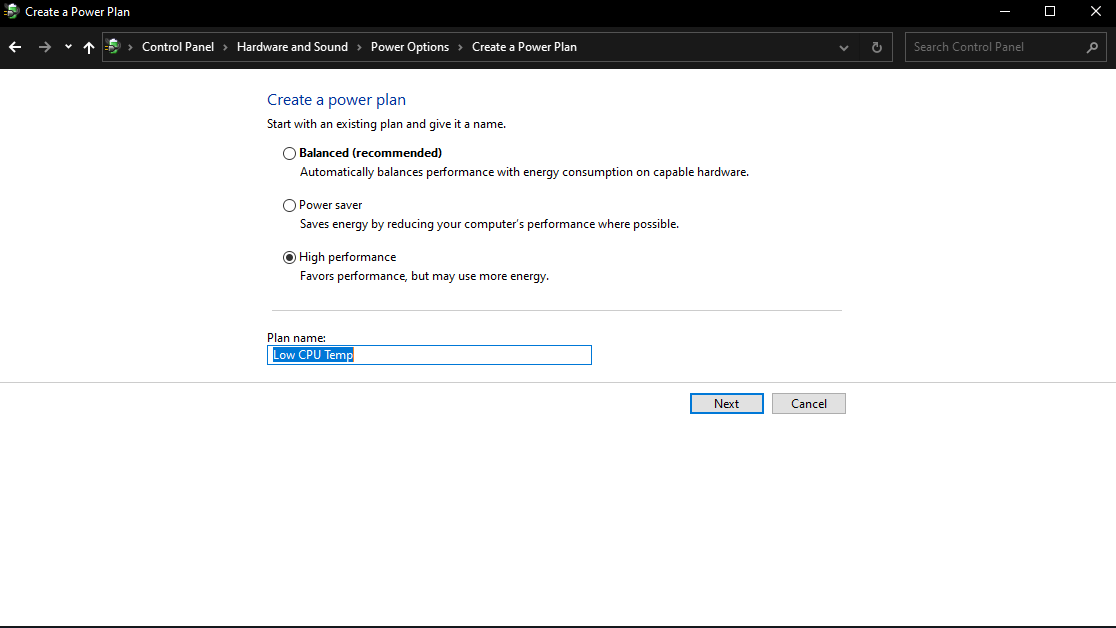Viewport: 1116px width, 628px height.
Task: Select the Power saver radio button
Action: click(x=290, y=205)
